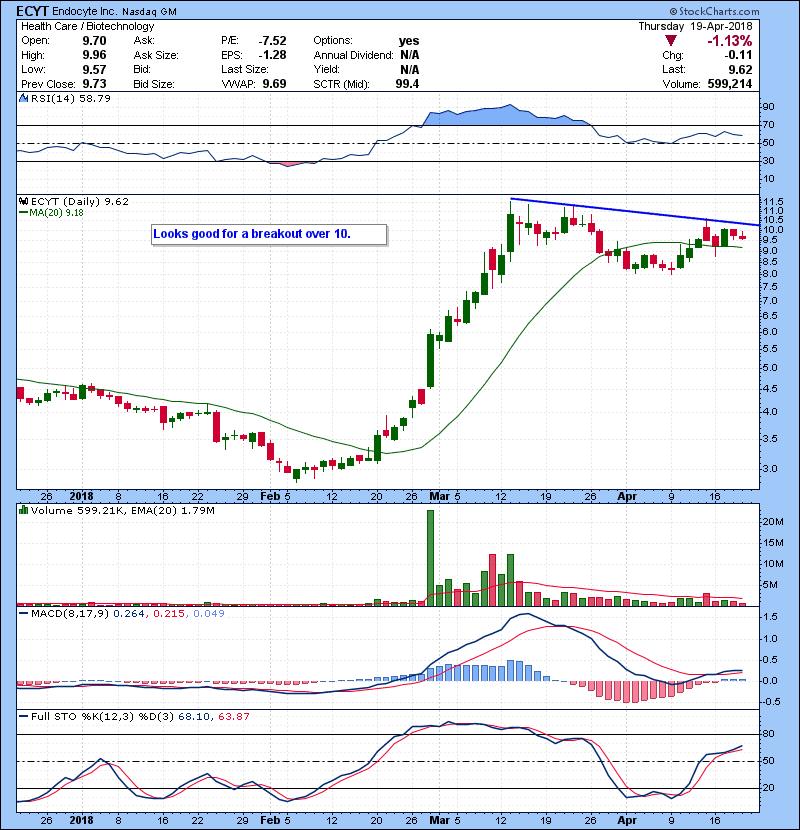The height and width of the screenshot is (830, 800).
Task: Click the ECYT (Daily) 9.62 legend text
Action: coord(80,202)
